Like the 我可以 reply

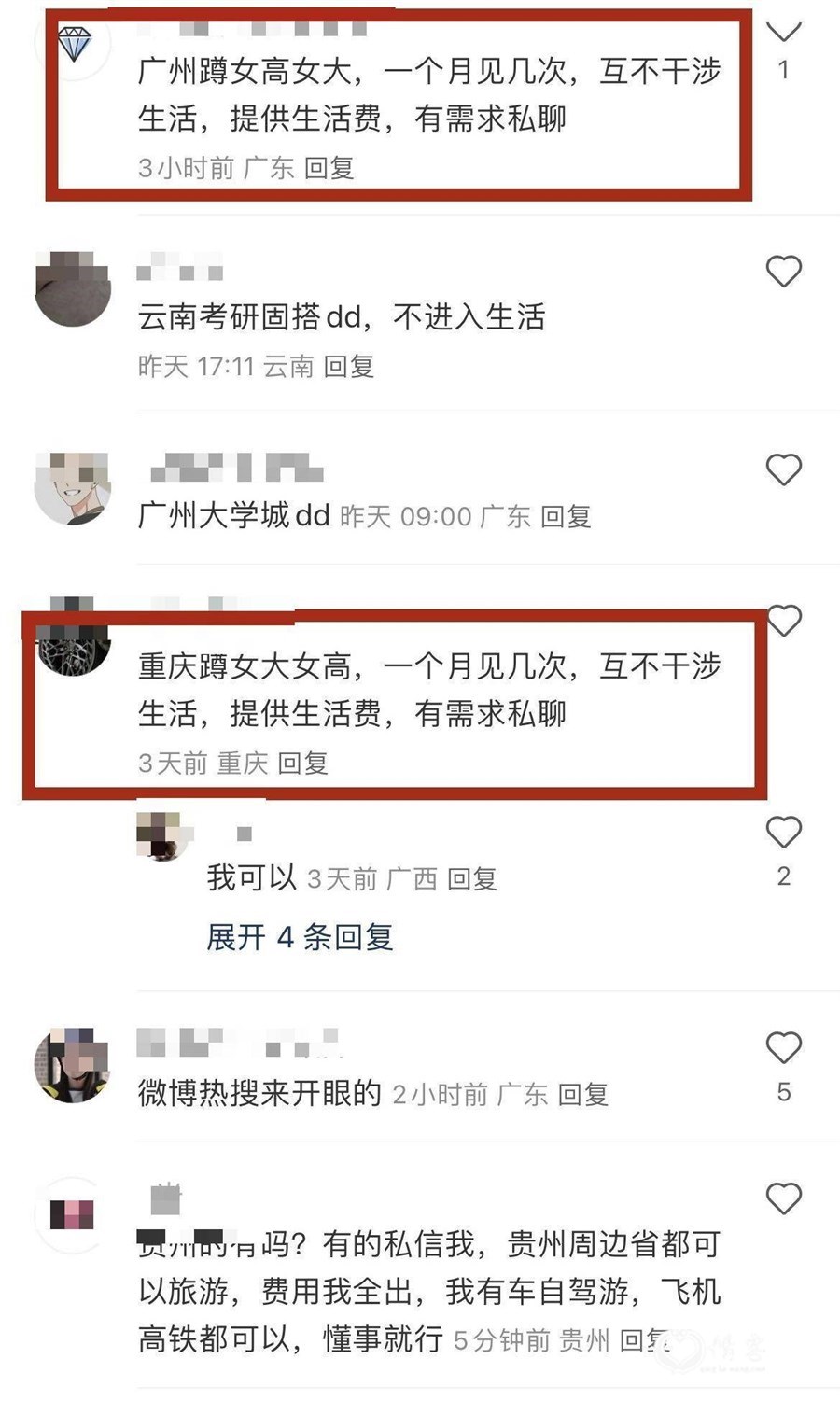pos(783,832)
